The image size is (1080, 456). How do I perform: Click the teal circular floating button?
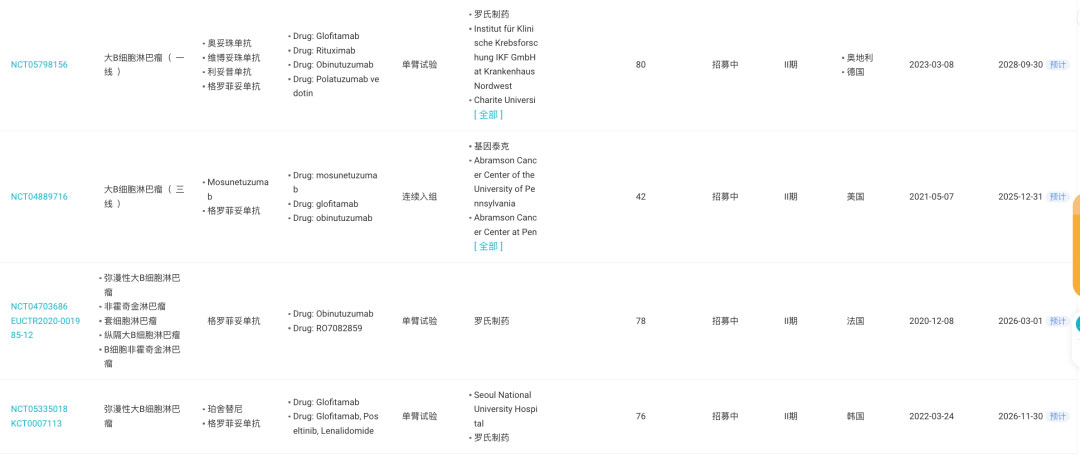[1076, 325]
